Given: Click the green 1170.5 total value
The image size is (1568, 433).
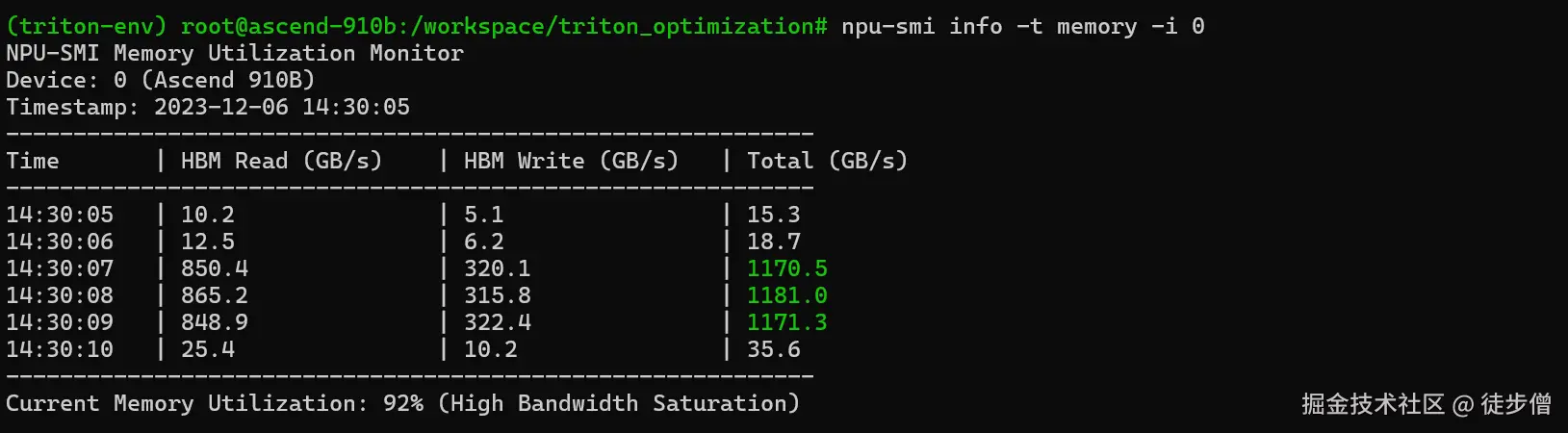Looking at the screenshot, I should tap(786, 268).
